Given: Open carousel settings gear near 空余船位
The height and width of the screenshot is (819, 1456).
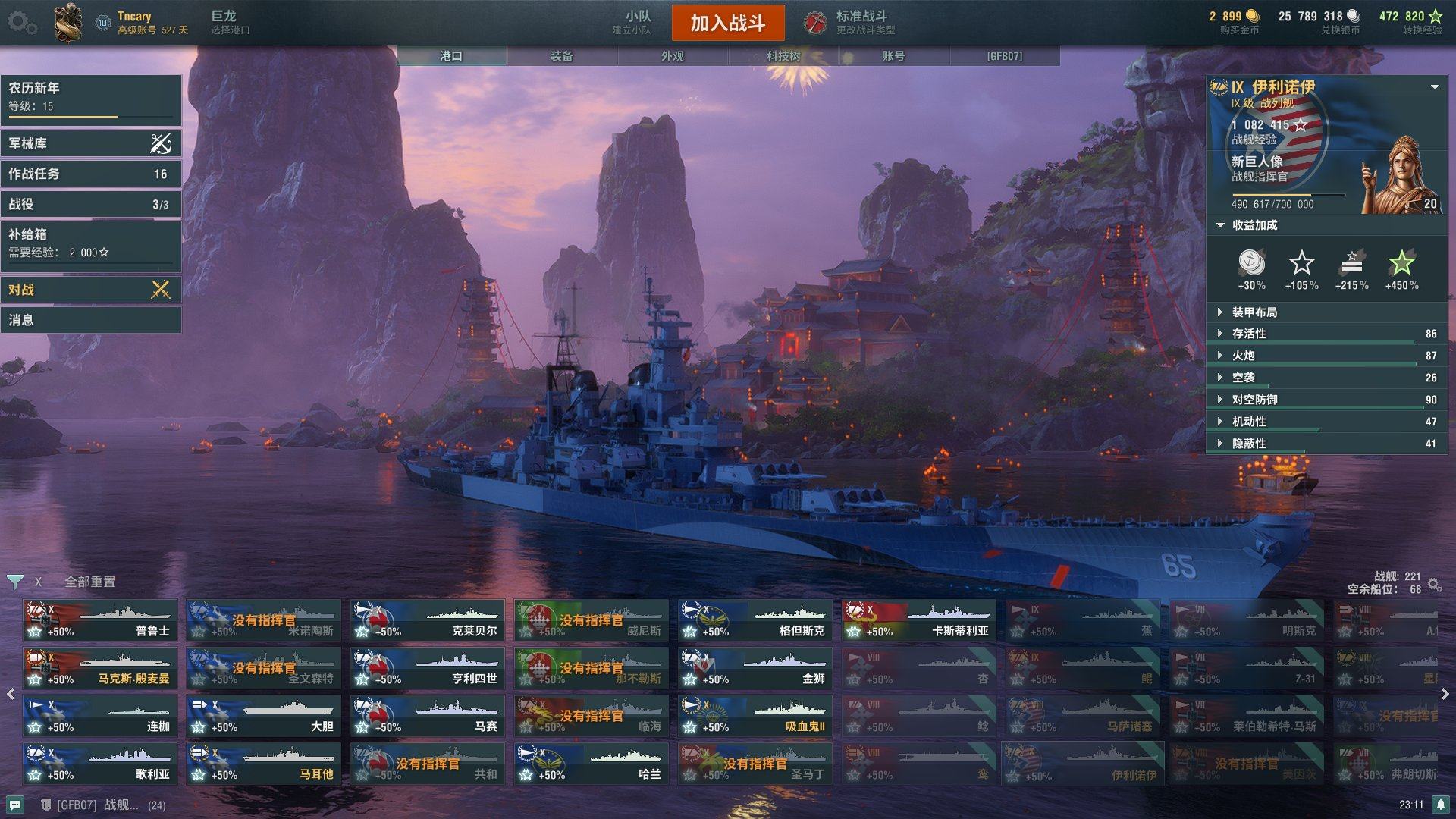Looking at the screenshot, I should click(x=1434, y=585).
